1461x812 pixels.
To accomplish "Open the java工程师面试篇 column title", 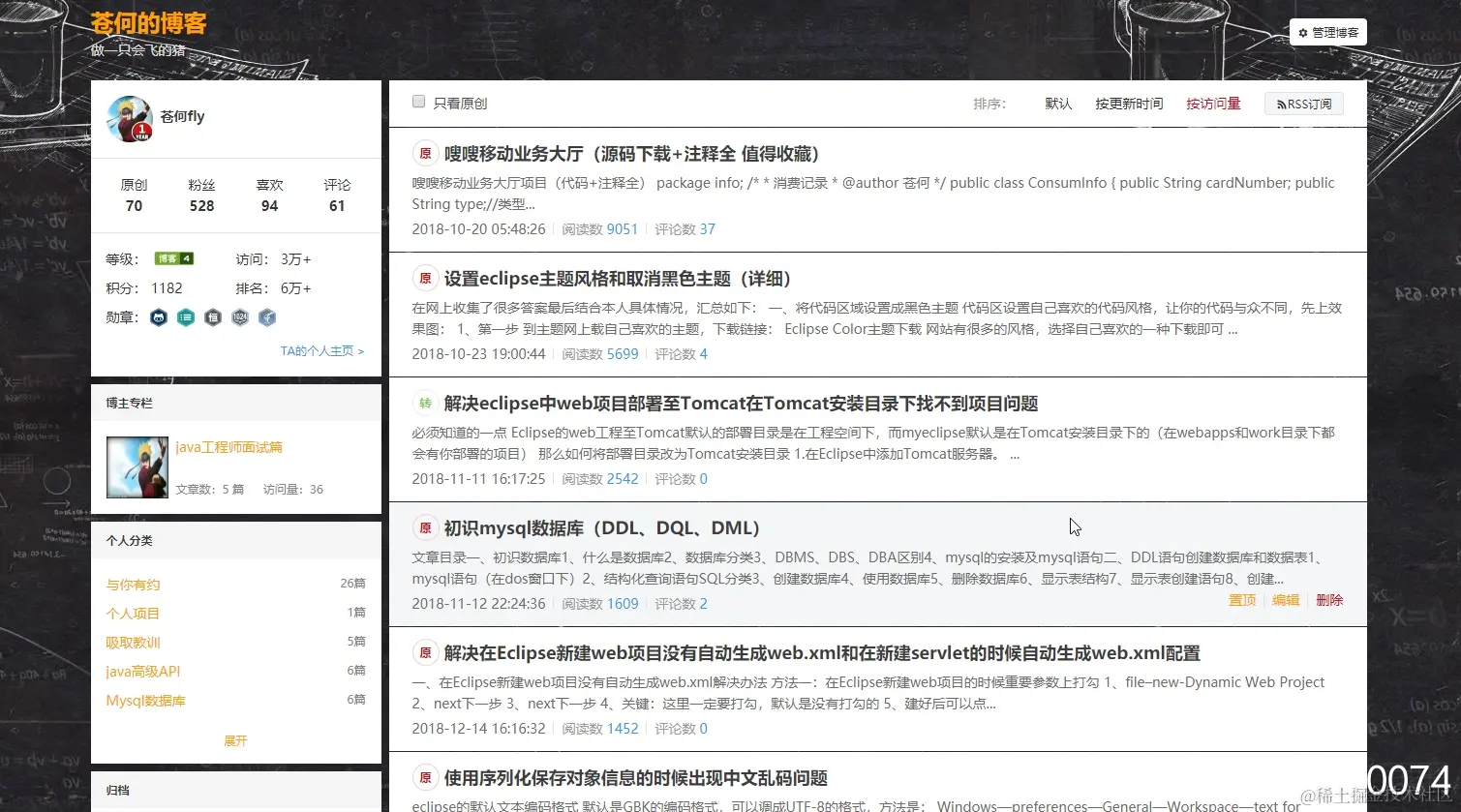I will 229,447.
